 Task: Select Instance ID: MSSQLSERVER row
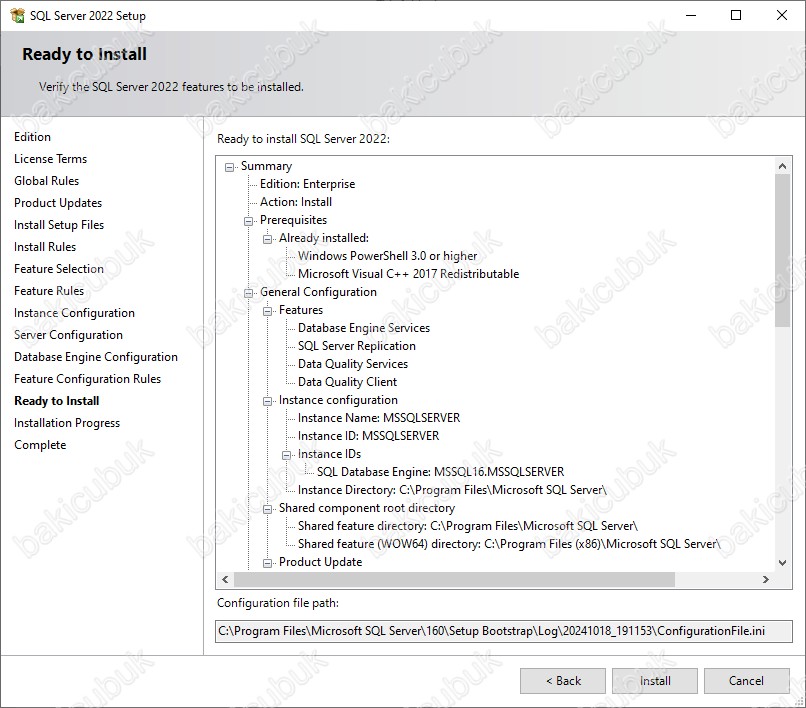(x=369, y=436)
